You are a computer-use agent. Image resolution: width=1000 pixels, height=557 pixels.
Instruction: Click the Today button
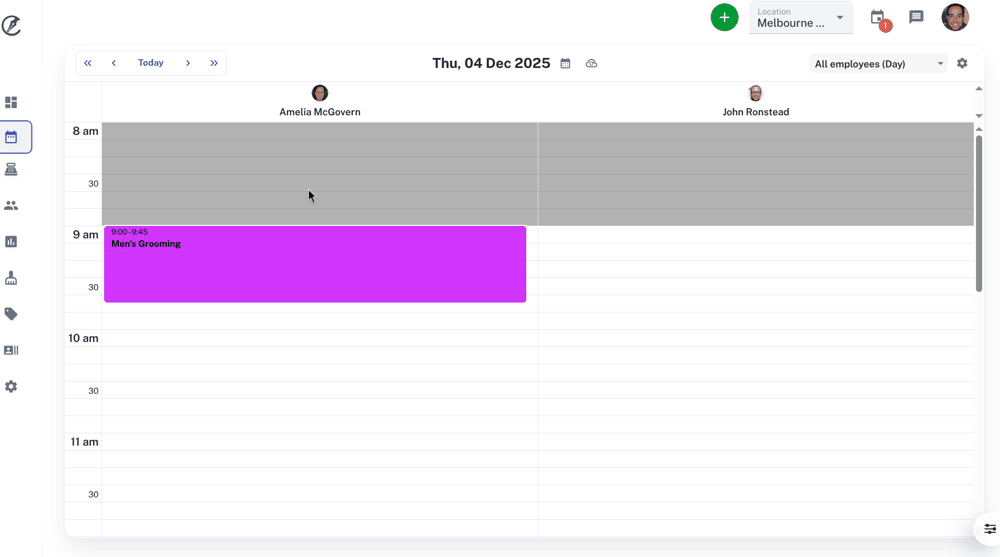click(x=151, y=63)
